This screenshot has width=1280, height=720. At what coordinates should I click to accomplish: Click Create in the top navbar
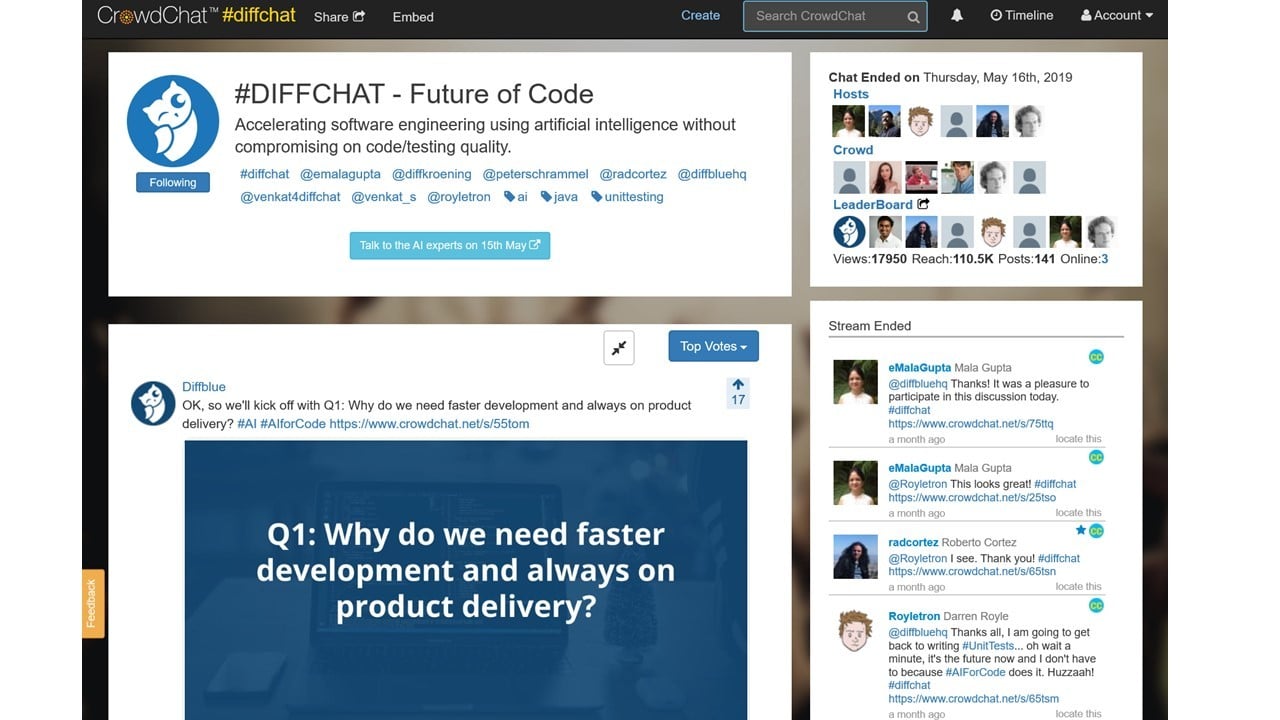click(700, 15)
